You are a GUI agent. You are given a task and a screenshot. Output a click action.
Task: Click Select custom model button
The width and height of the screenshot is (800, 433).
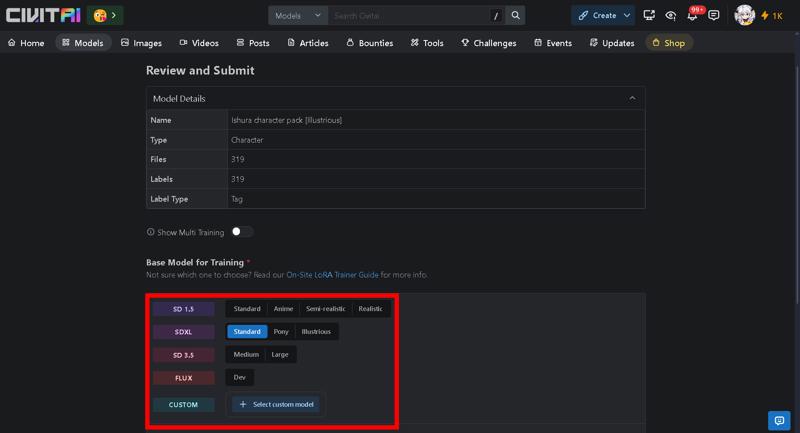276,404
